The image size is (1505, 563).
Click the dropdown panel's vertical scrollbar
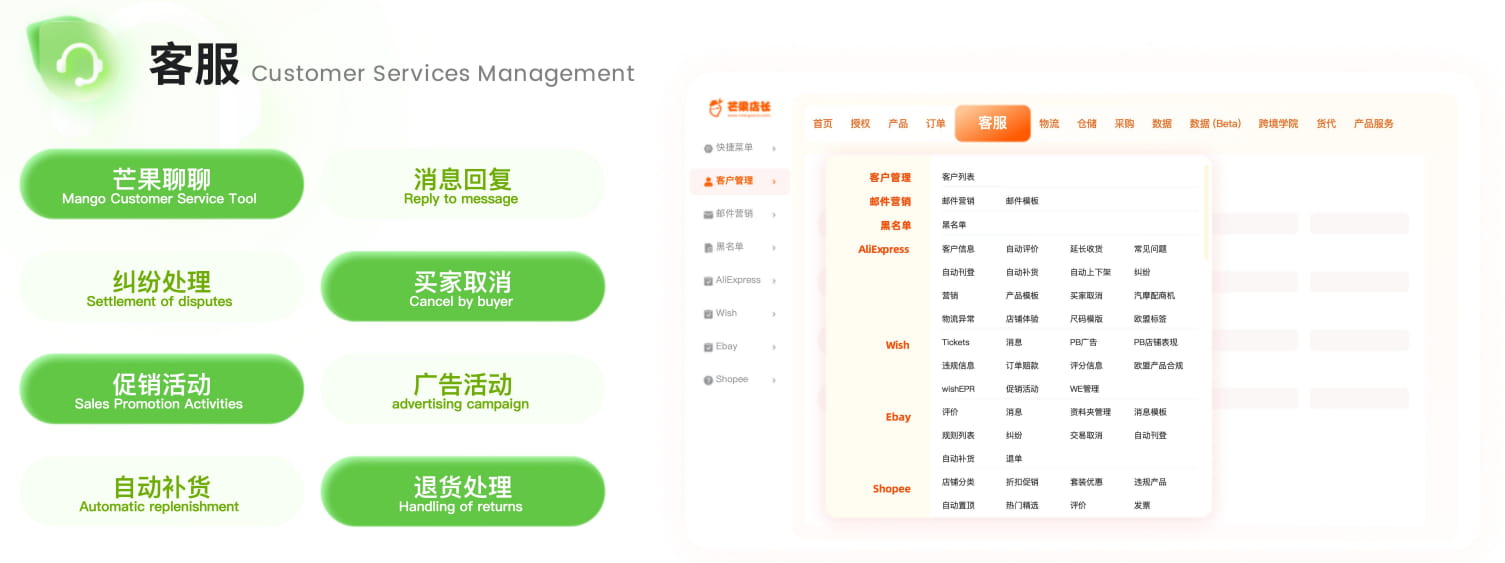coord(1206,210)
